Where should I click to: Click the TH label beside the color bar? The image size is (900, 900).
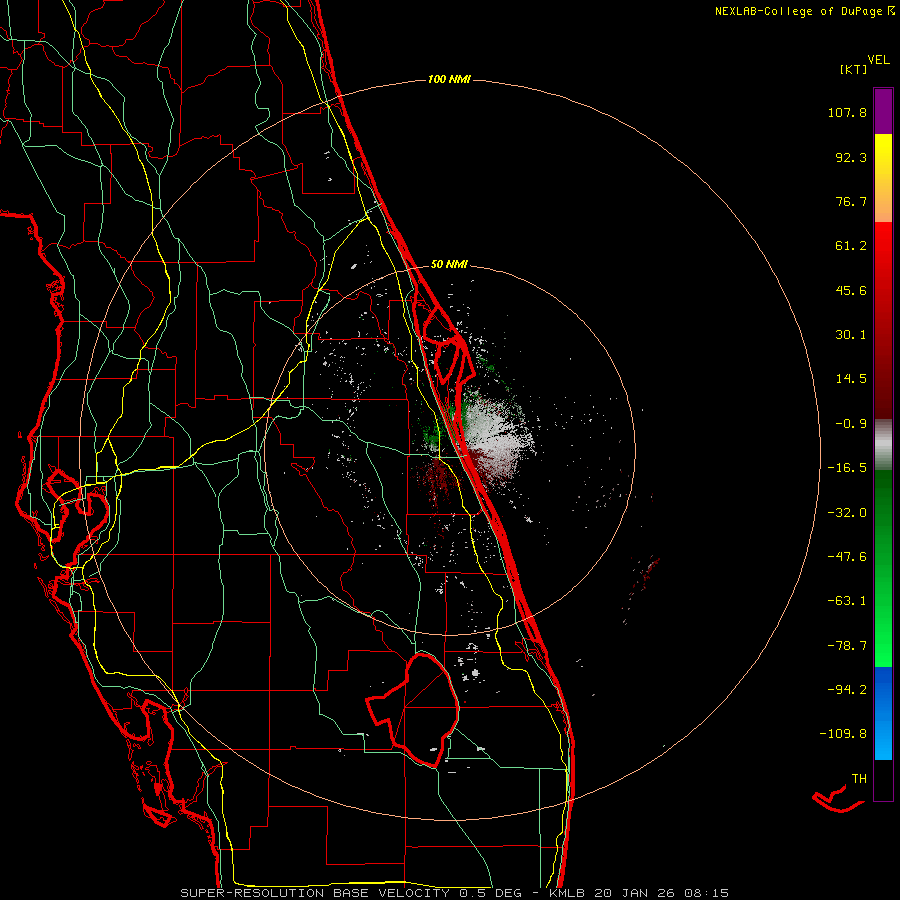[x=859, y=778]
